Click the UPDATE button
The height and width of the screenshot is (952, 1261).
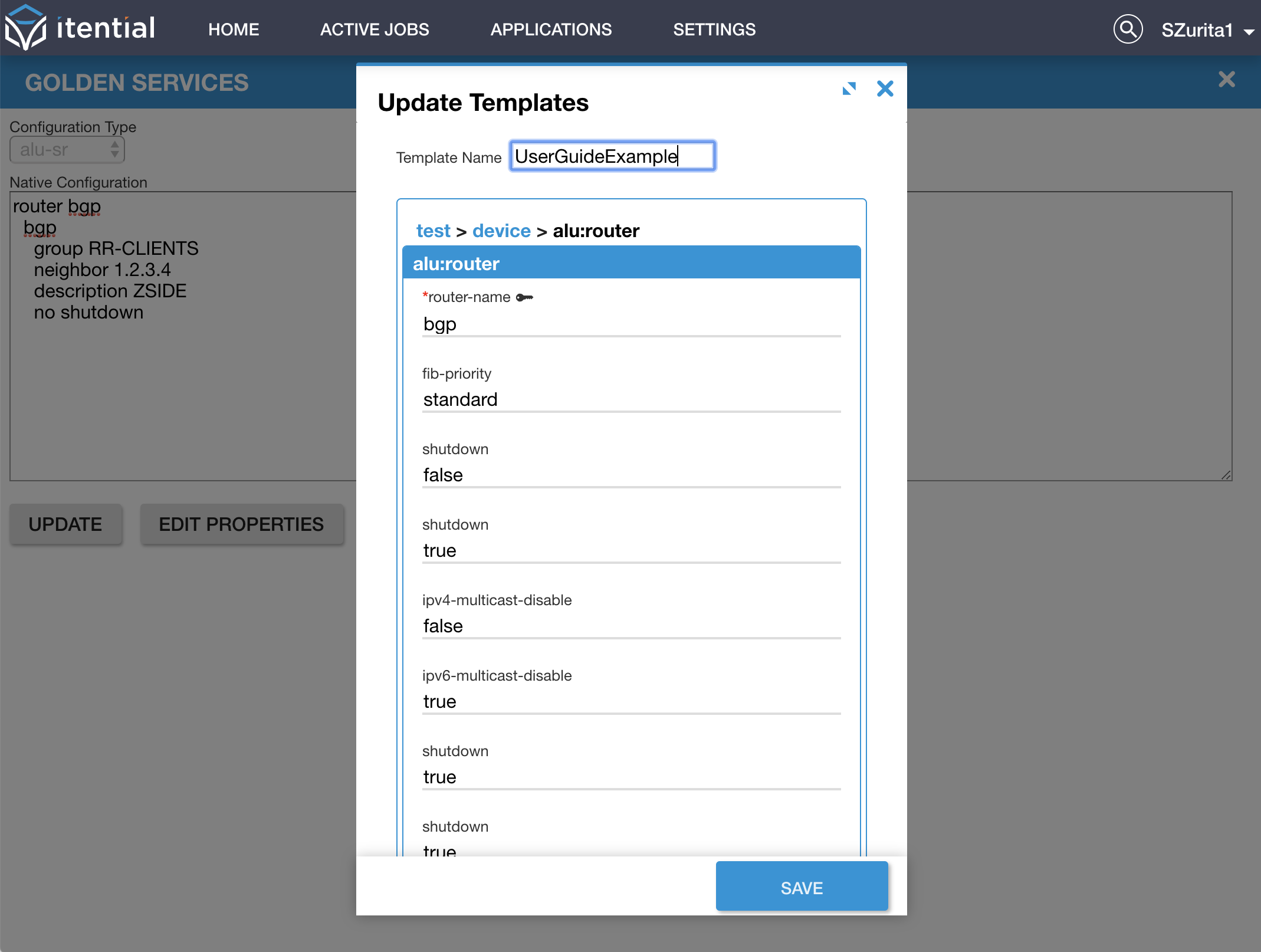click(x=65, y=524)
